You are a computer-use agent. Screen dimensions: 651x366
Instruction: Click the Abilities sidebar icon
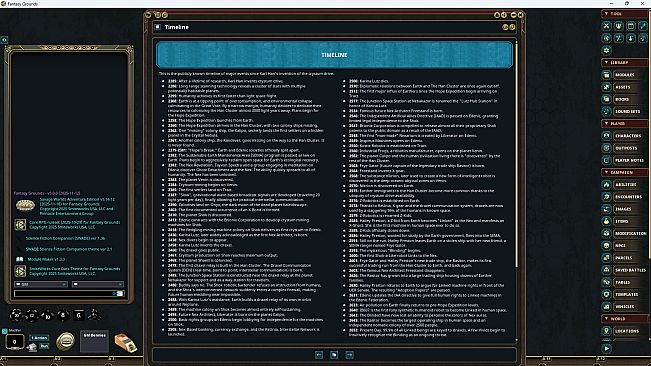607,184
